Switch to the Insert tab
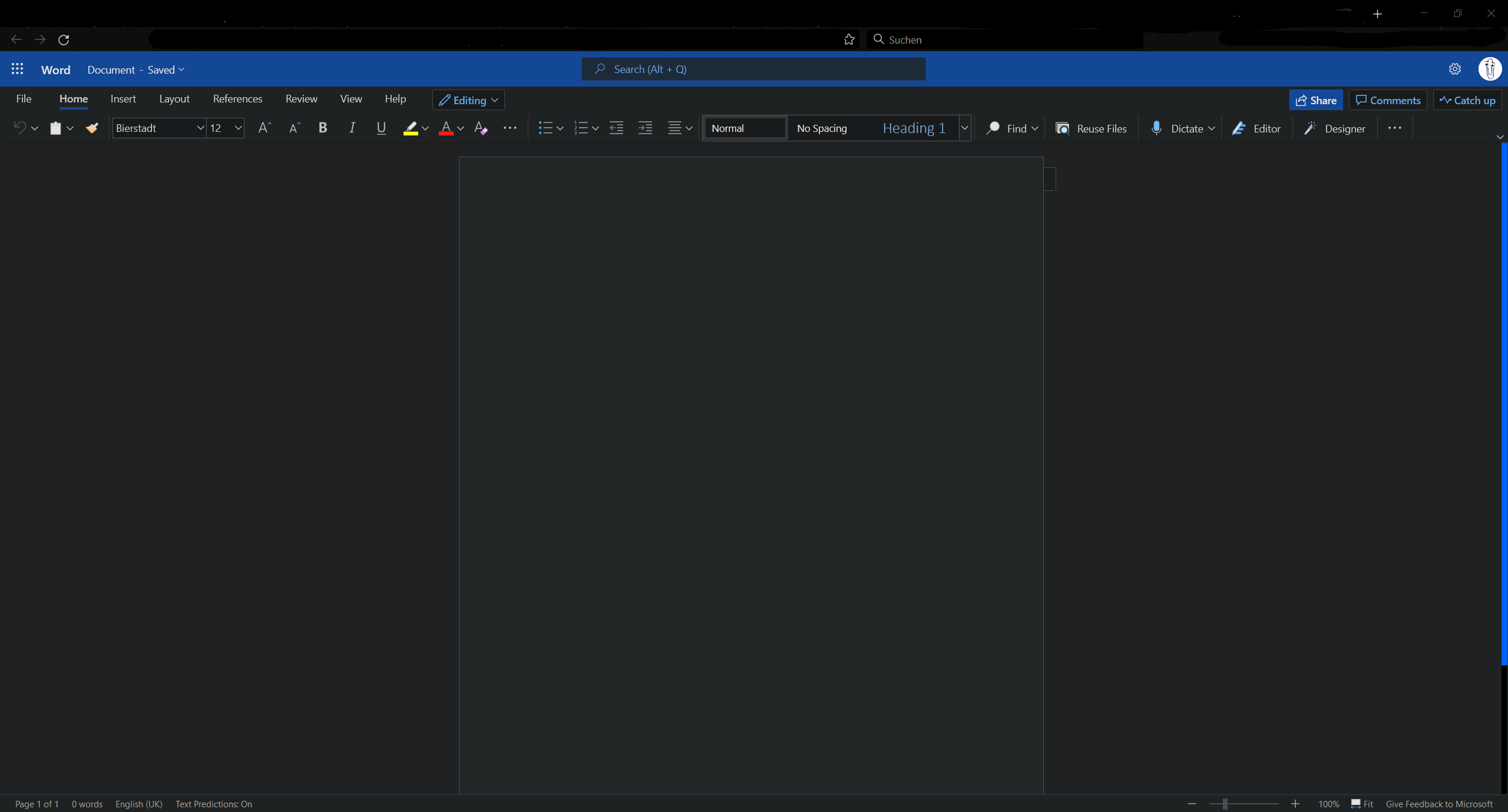 (x=123, y=99)
